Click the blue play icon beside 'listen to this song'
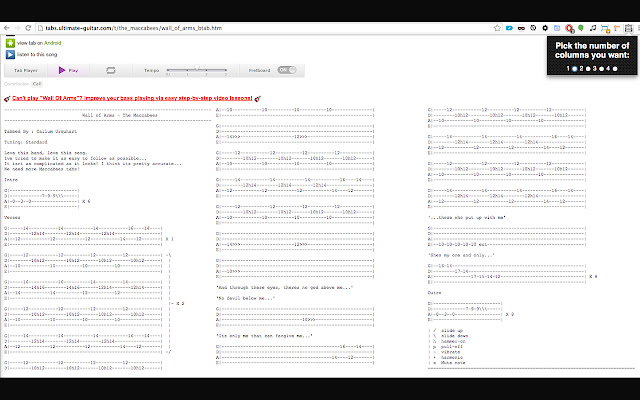This screenshot has height=400, width=640. (10, 54)
